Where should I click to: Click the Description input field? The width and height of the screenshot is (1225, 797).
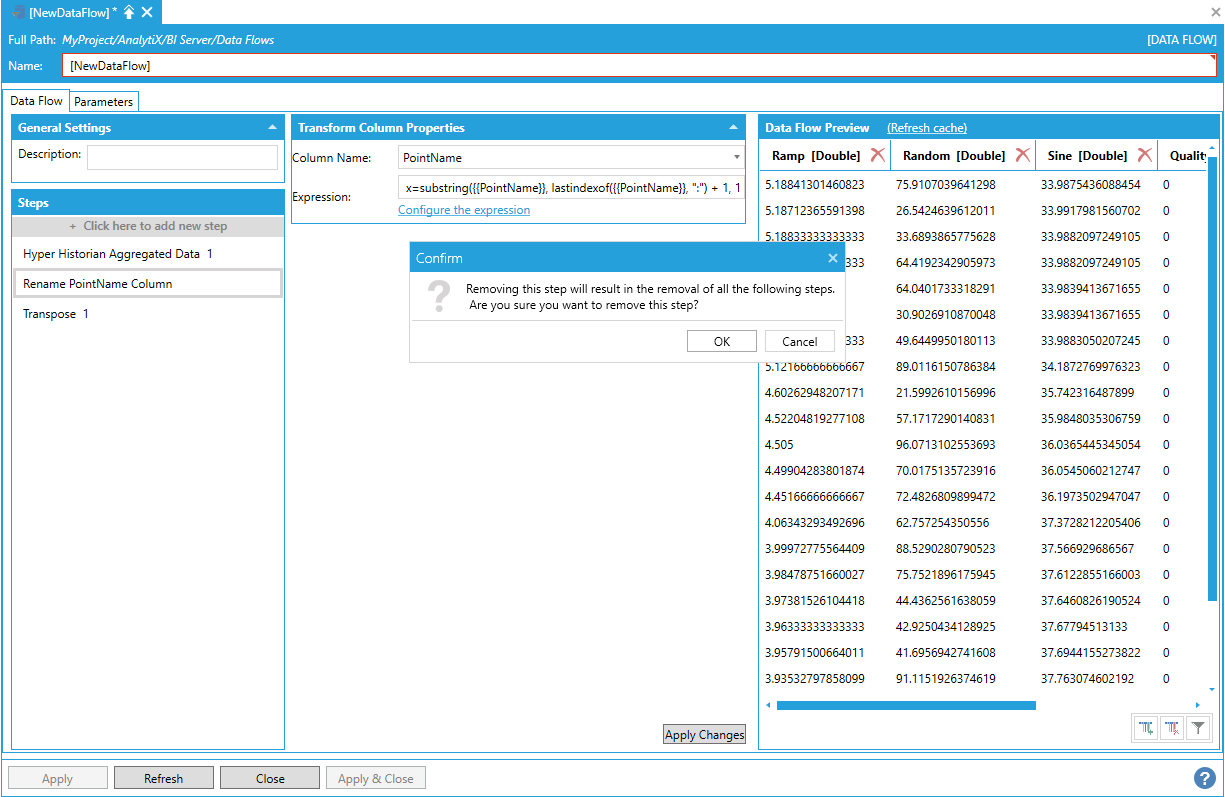coord(182,157)
